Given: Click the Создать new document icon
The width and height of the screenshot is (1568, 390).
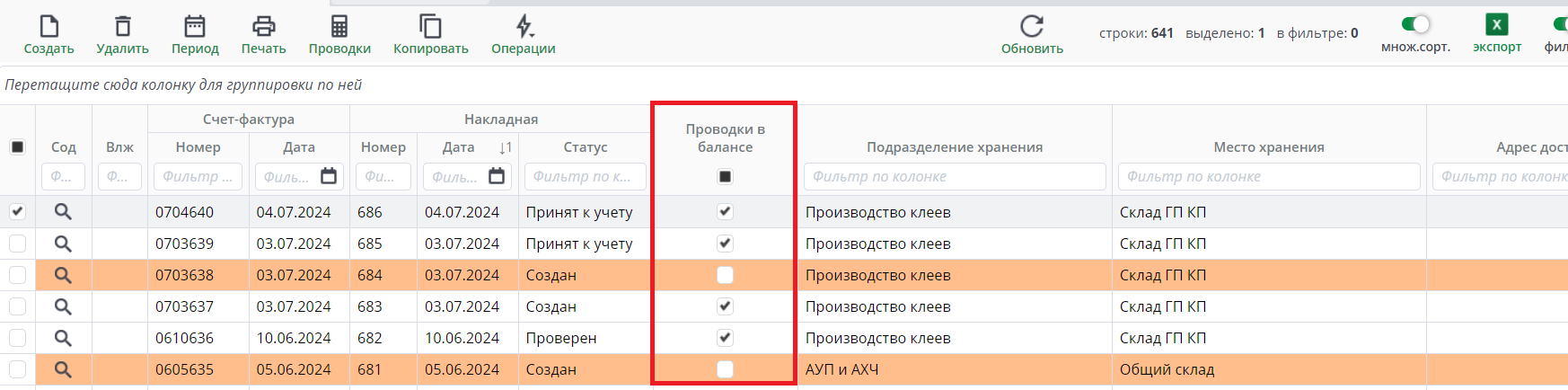Looking at the screenshot, I should pyautogui.click(x=49, y=27).
